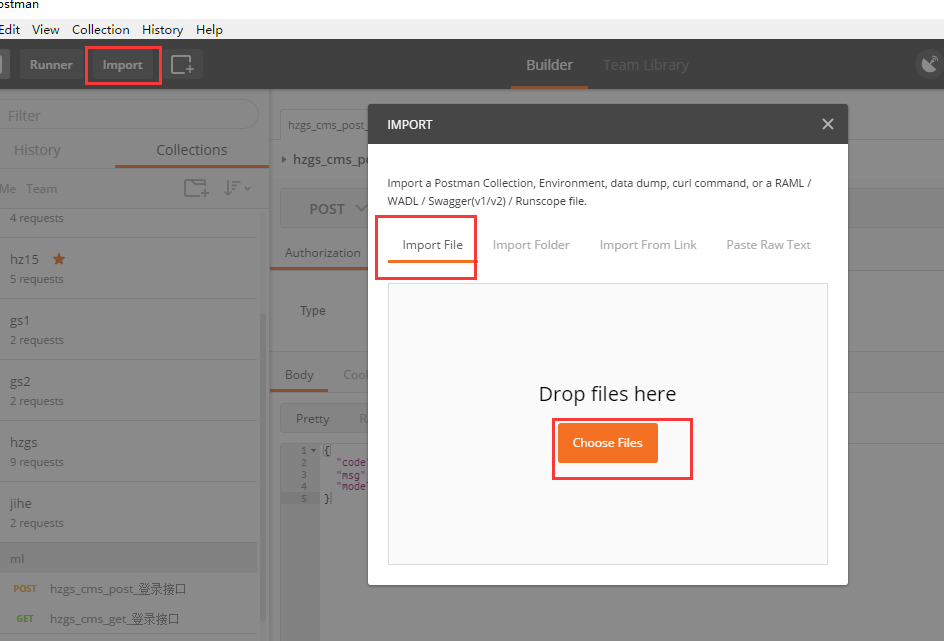Select the Pretty response view
Image resolution: width=944 pixels, height=641 pixels.
tap(312, 418)
